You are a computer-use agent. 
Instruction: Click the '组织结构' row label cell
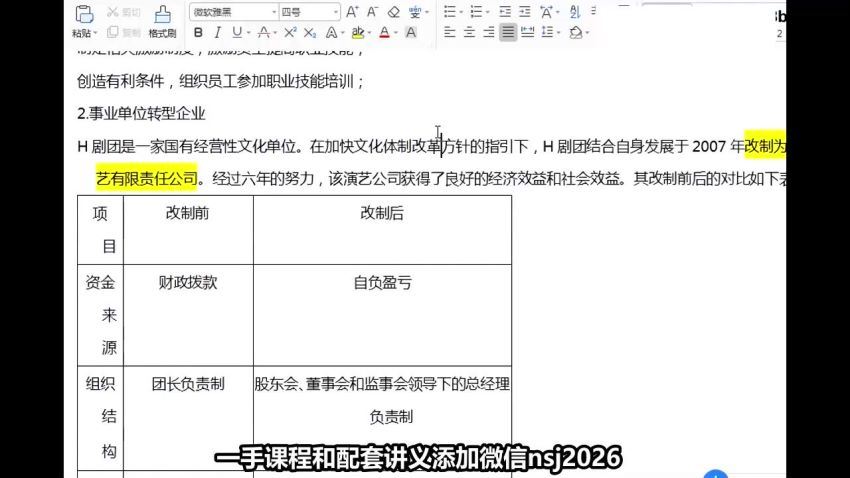click(x=101, y=417)
